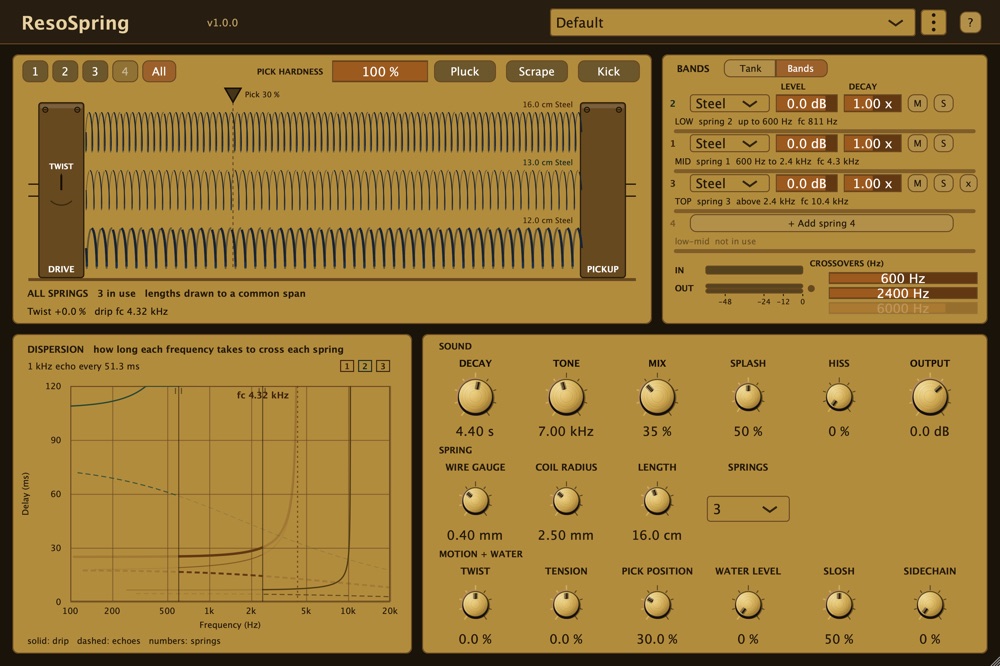Viewport: 1000px width, 666px height.
Task: Open the three-dot options menu
Action: (x=933, y=23)
